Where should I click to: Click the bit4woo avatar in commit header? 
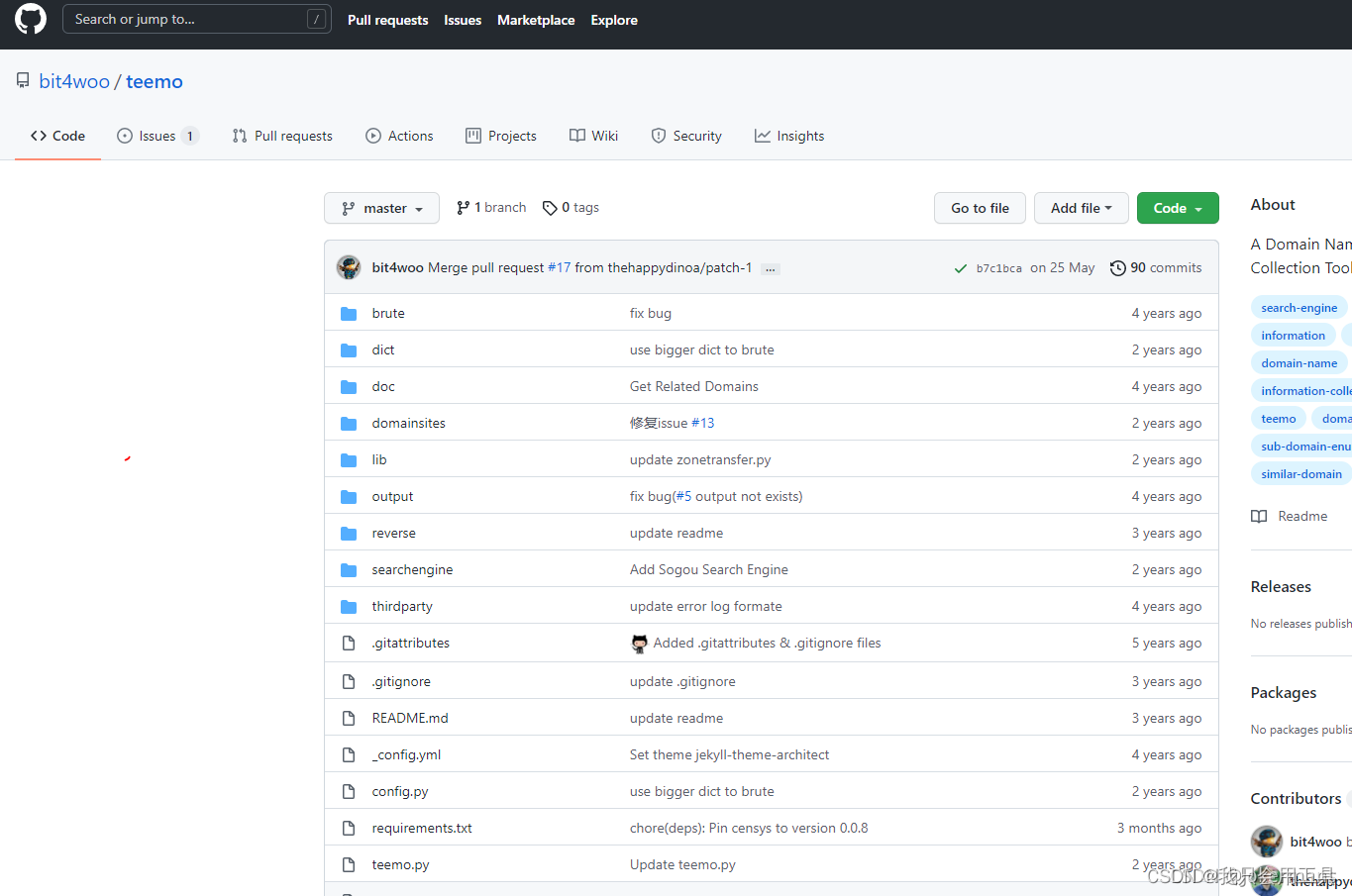pos(349,267)
